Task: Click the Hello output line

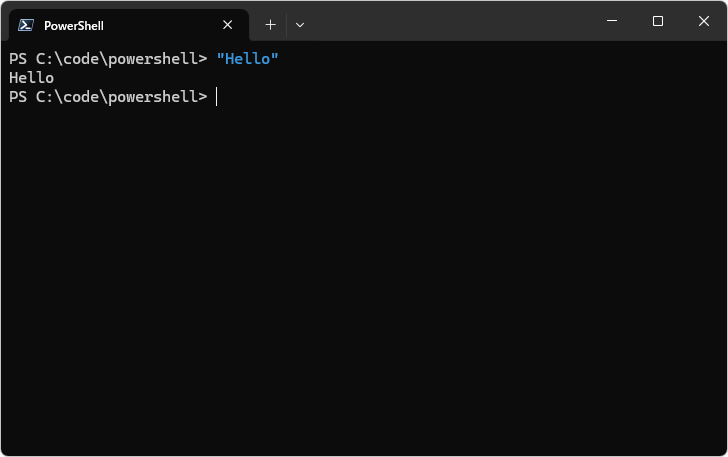Action: [x=31, y=78]
